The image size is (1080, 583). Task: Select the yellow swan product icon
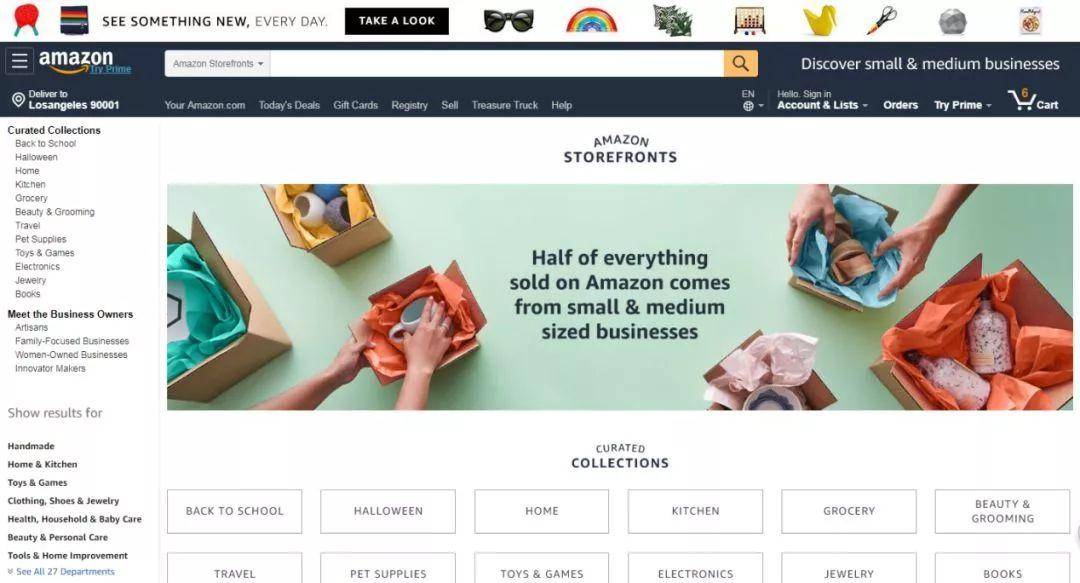pyautogui.click(x=820, y=21)
